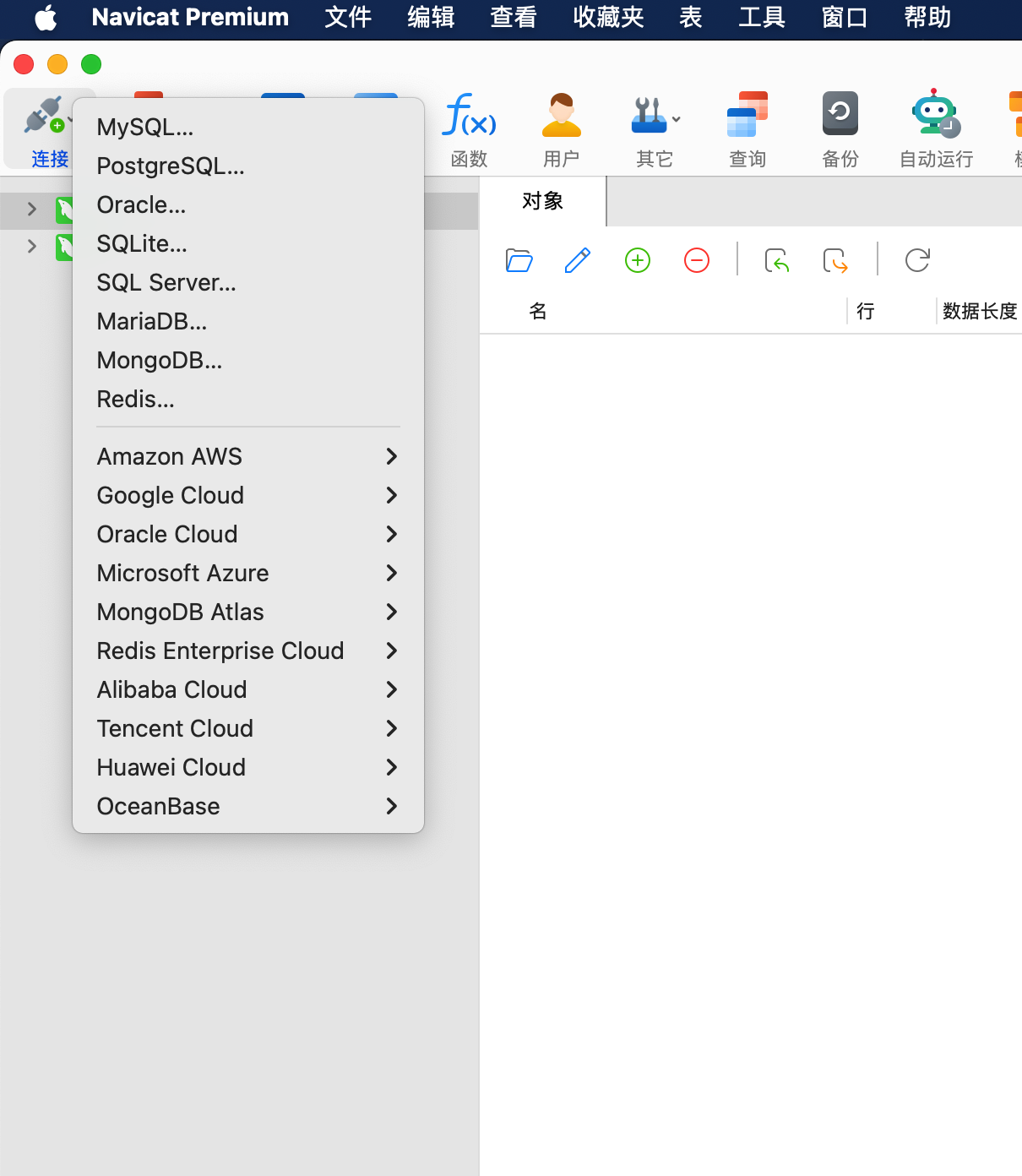The height and width of the screenshot is (1176, 1022).
Task: Open the Function (函数) toolbar icon
Action: click(x=469, y=116)
